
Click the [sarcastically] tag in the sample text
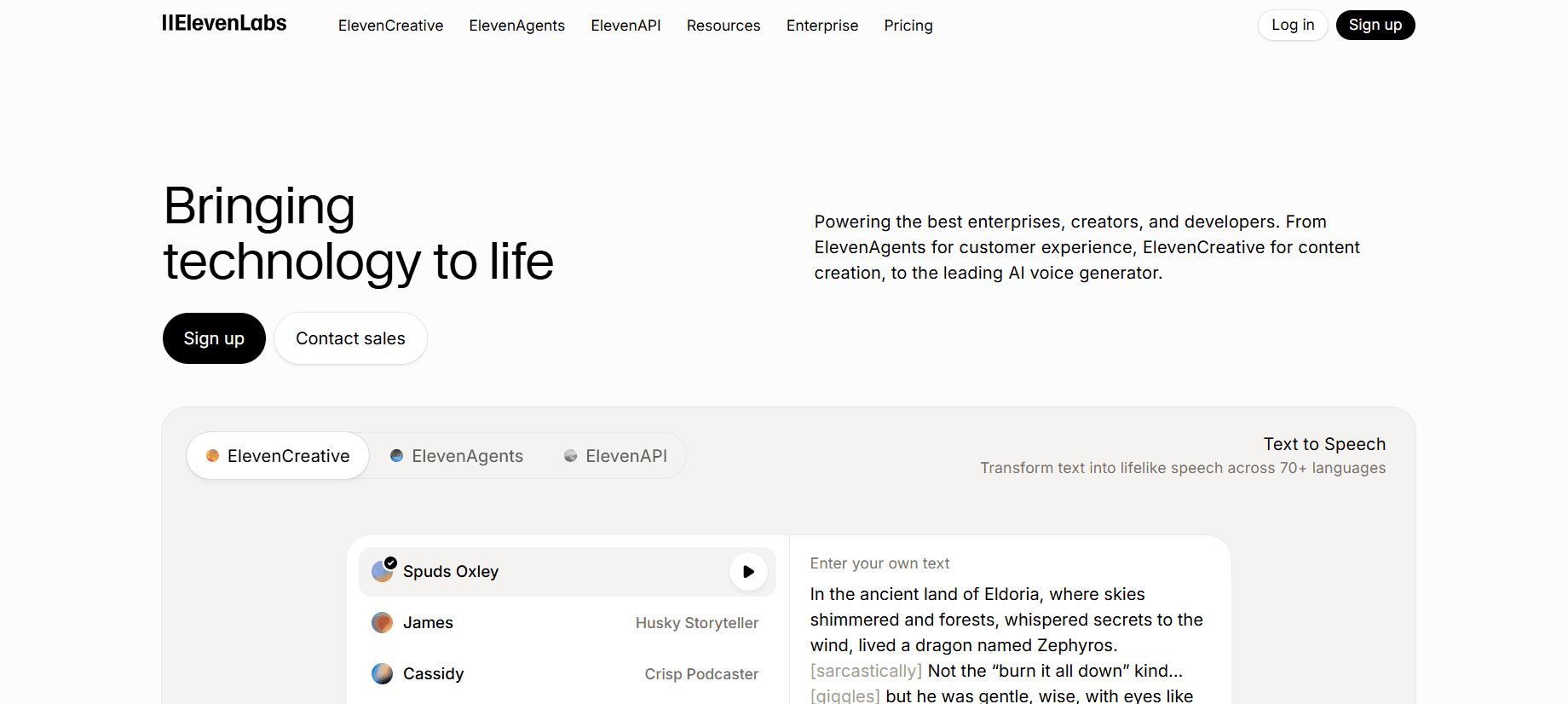(x=866, y=671)
